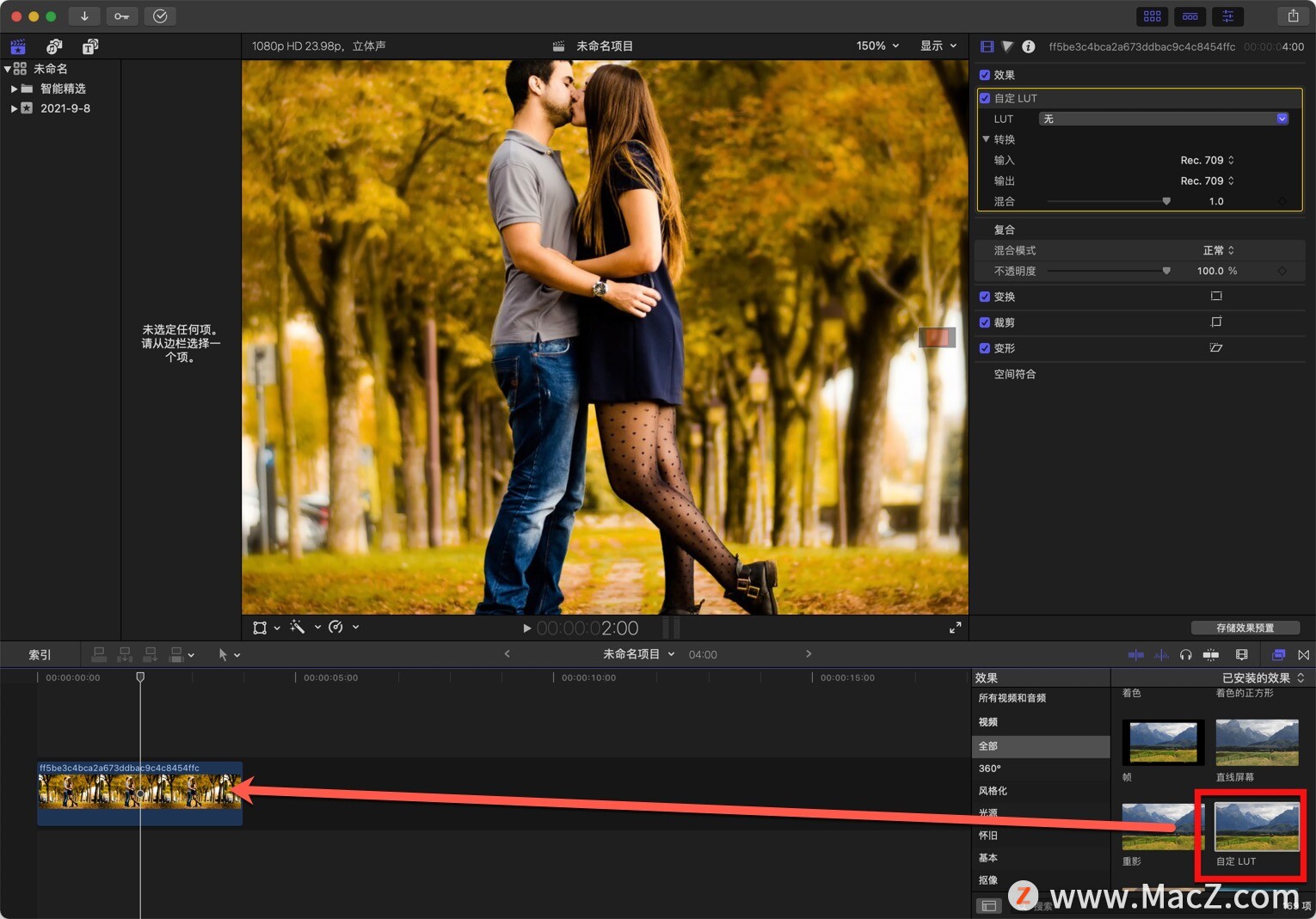Open the select tool arrow dropdown
This screenshot has height=919, width=1316.
[229, 655]
